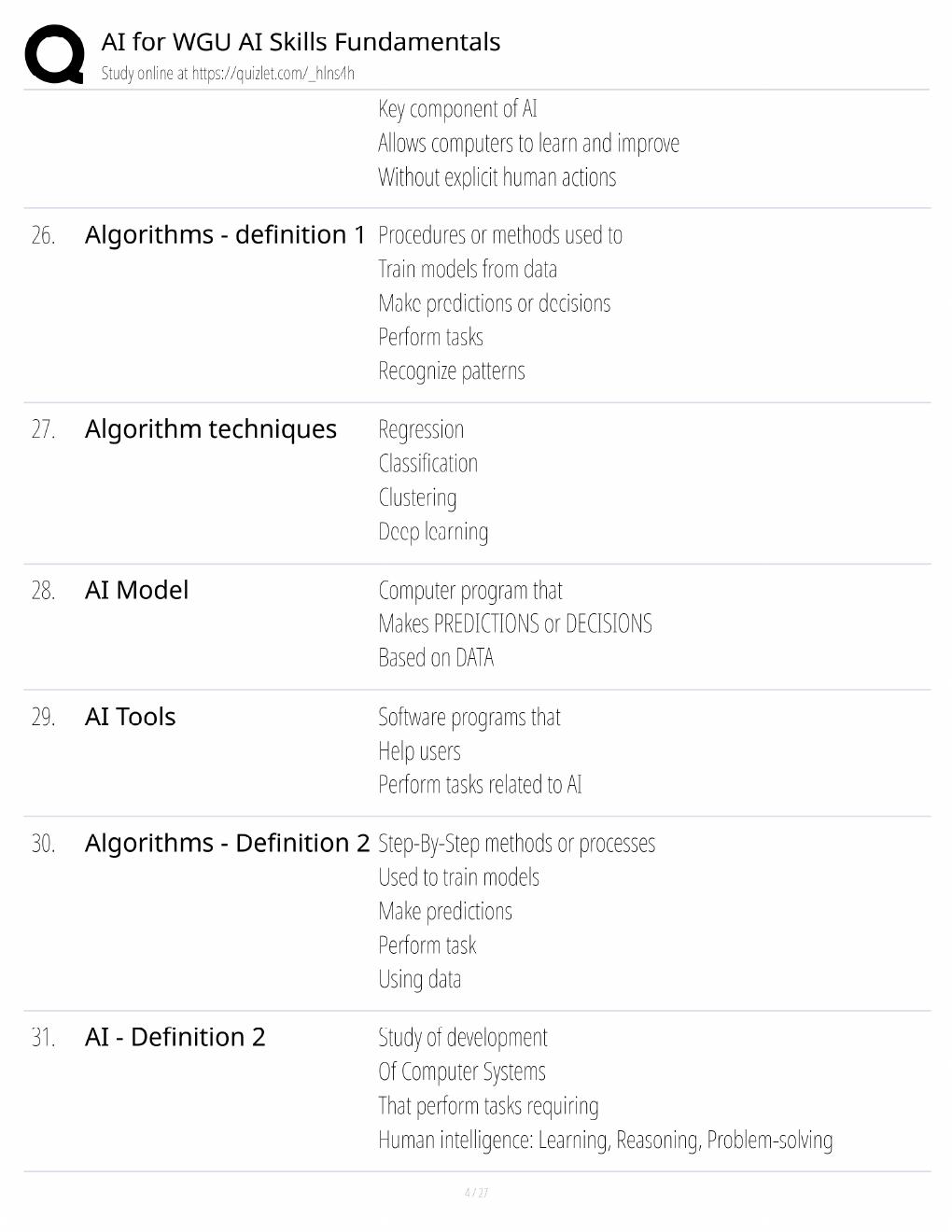Click the Key component of AI line

[457, 109]
